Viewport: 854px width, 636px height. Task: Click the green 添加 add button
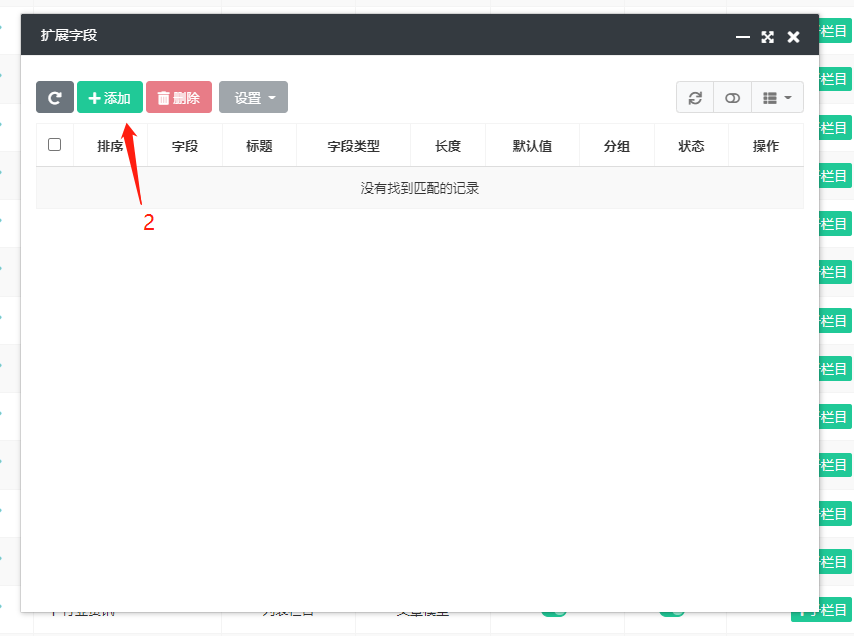click(109, 97)
